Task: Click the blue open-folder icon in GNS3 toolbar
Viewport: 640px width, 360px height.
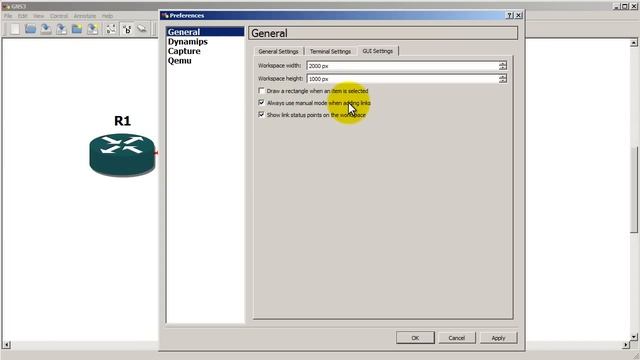Action: coord(31,29)
